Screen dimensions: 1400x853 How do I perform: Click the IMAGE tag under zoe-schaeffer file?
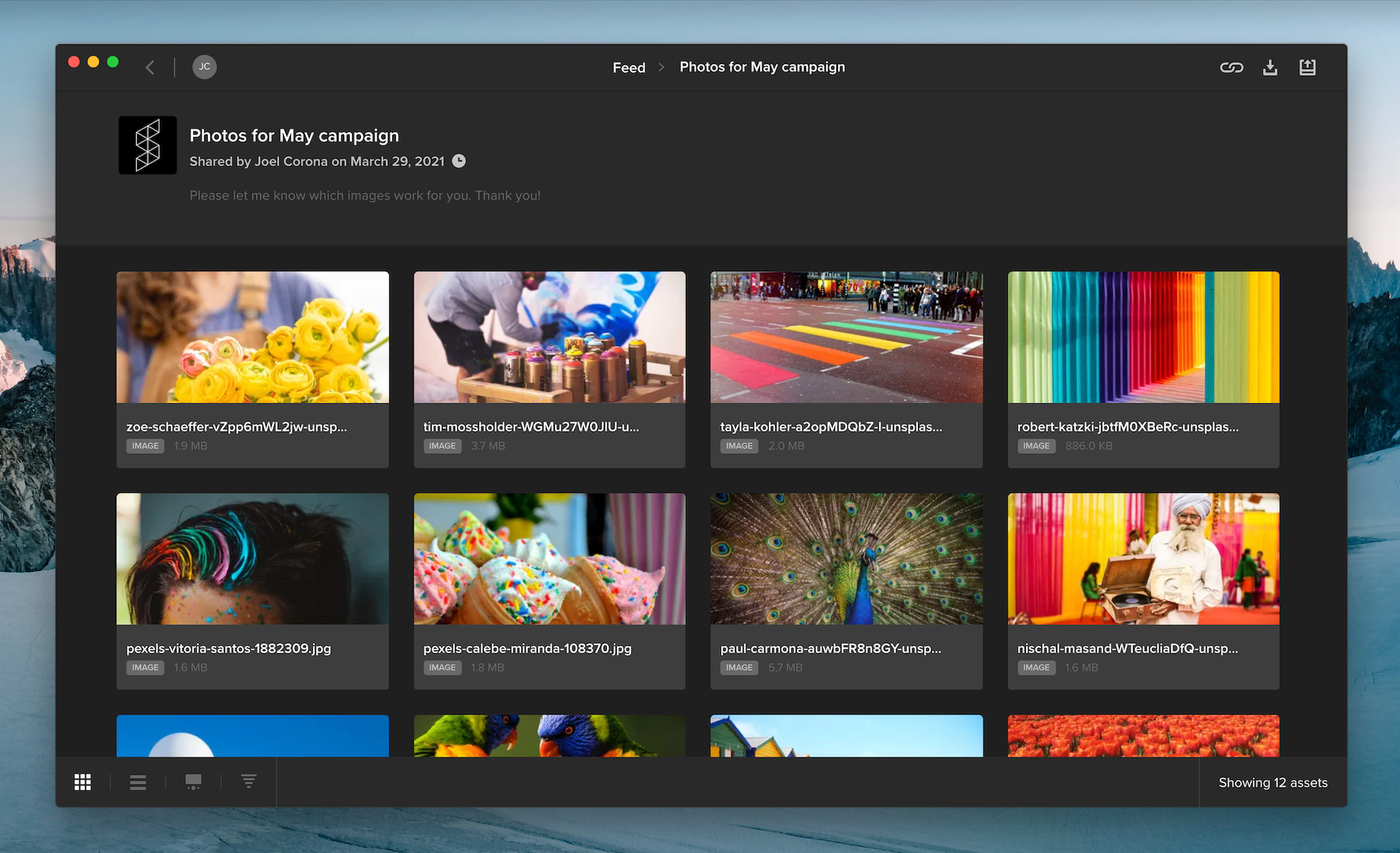(145, 446)
